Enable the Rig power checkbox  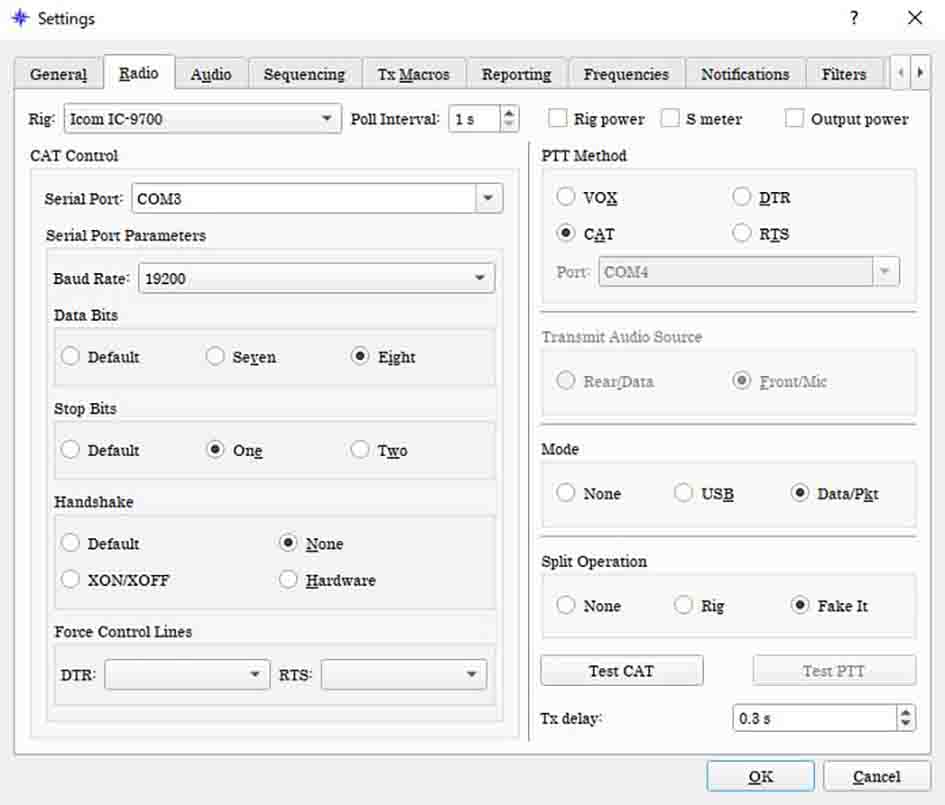[x=558, y=119]
